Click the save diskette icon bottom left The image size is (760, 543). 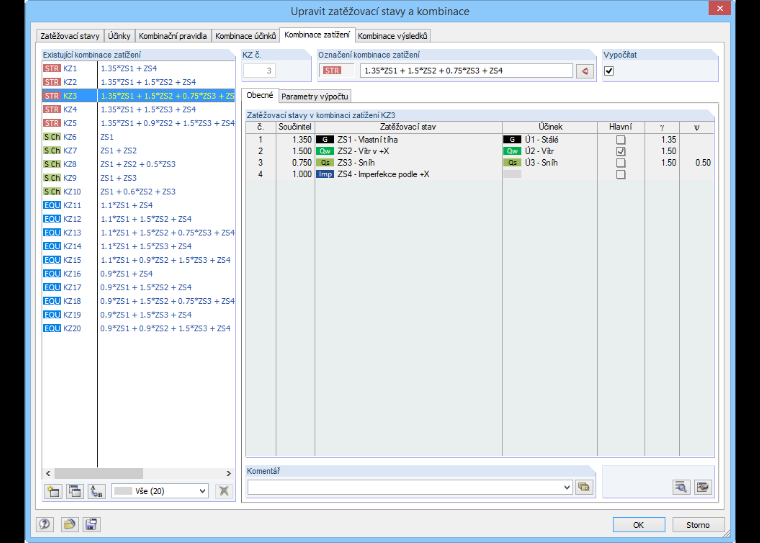click(91, 524)
